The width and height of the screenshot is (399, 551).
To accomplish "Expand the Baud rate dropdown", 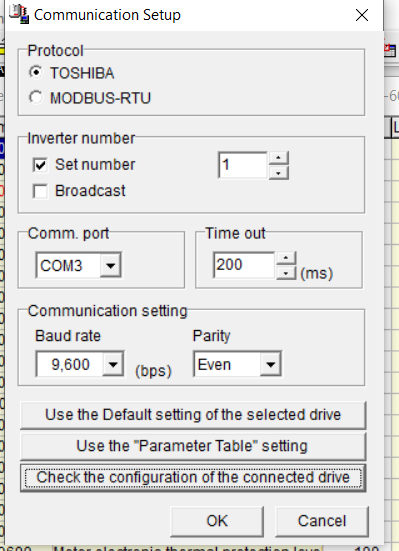I will coord(113,364).
